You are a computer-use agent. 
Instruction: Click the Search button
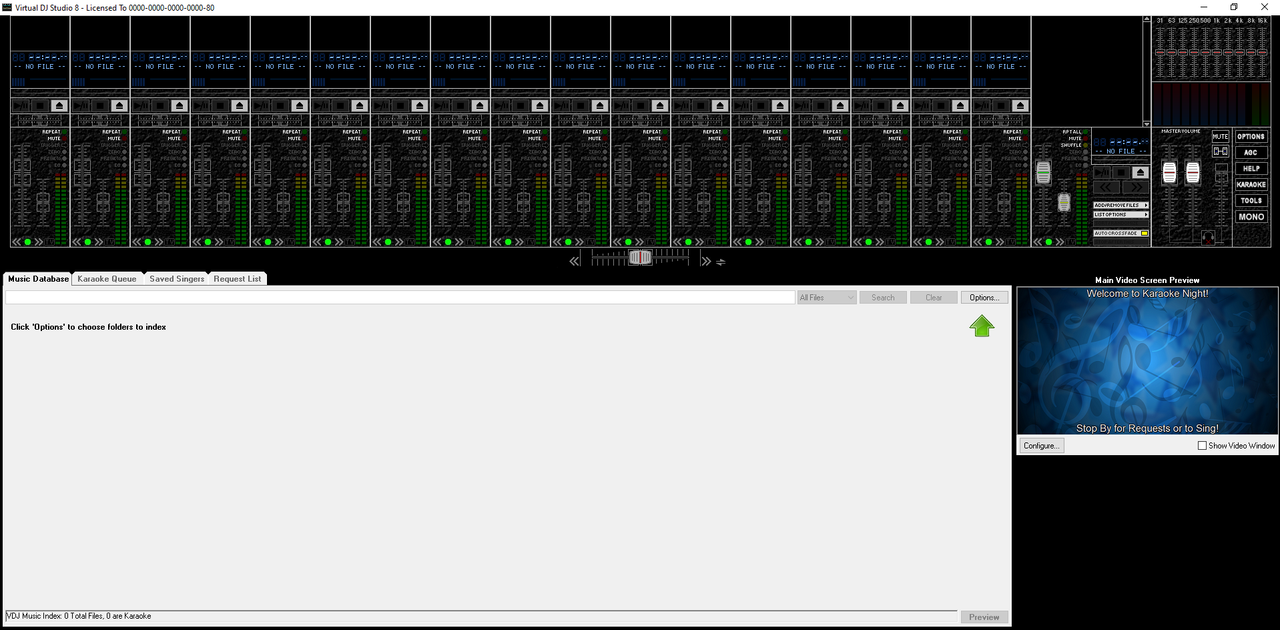pos(883,298)
